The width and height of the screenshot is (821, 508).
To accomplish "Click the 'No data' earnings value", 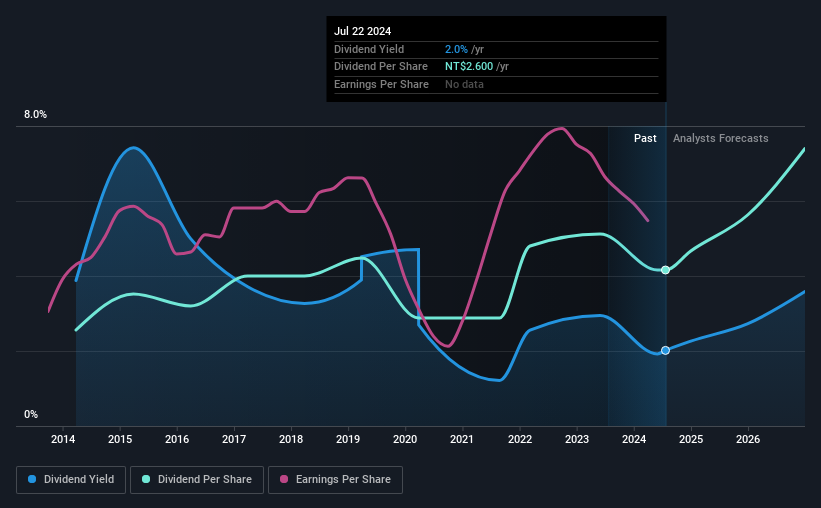I will point(464,84).
